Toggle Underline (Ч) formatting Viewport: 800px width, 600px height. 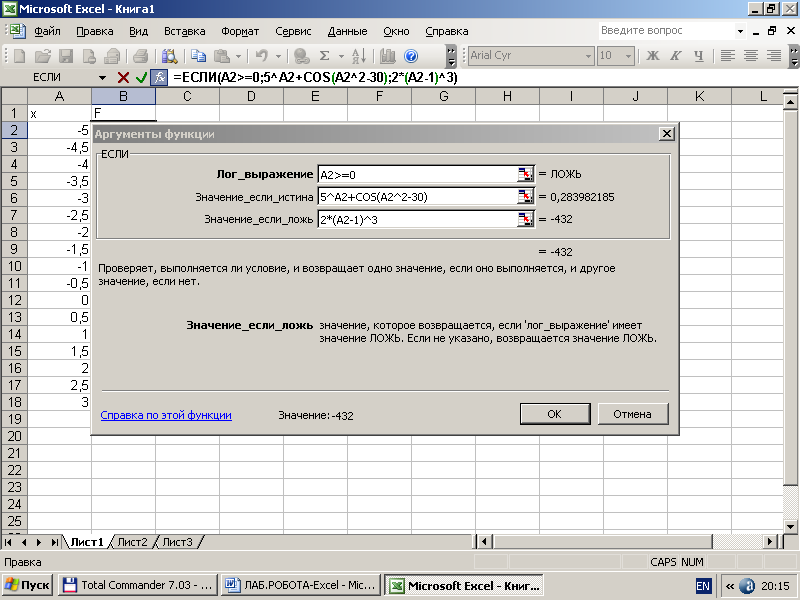(x=698, y=56)
